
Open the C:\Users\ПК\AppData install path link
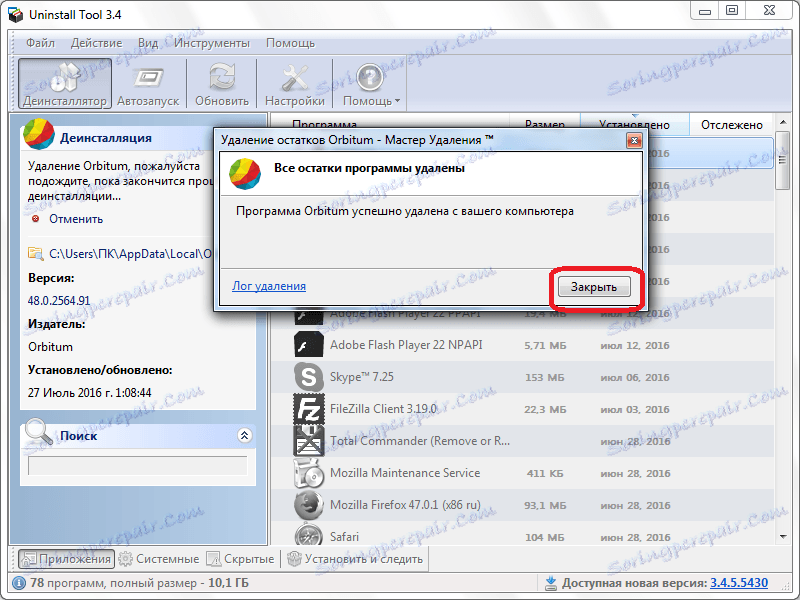pos(130,254)
